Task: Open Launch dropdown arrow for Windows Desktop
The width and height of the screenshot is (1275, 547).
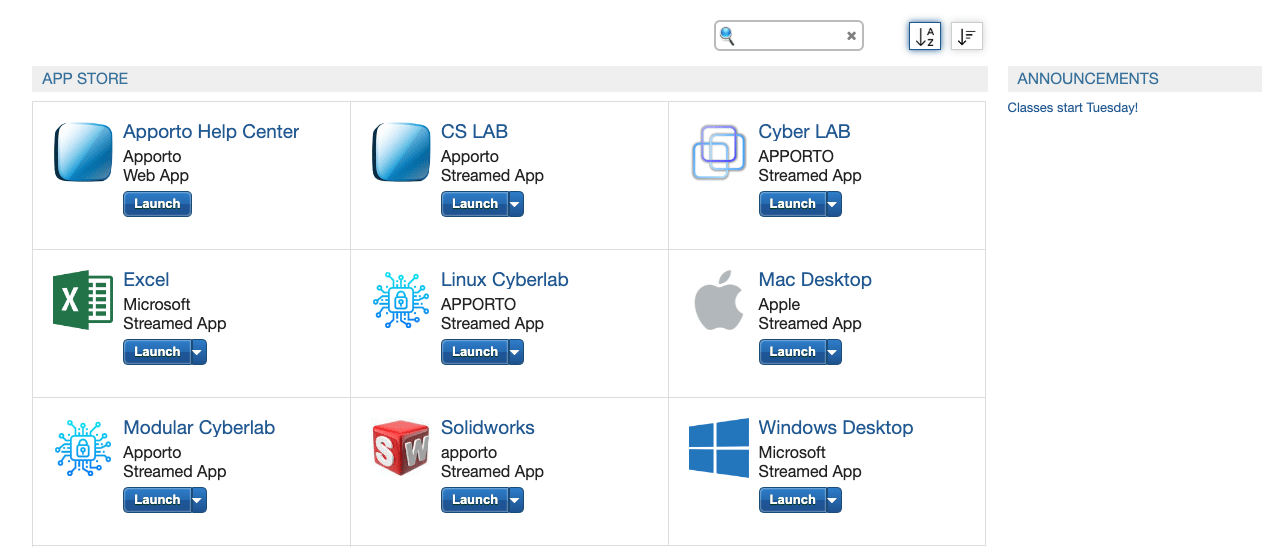Action: [x=833, y=500]
